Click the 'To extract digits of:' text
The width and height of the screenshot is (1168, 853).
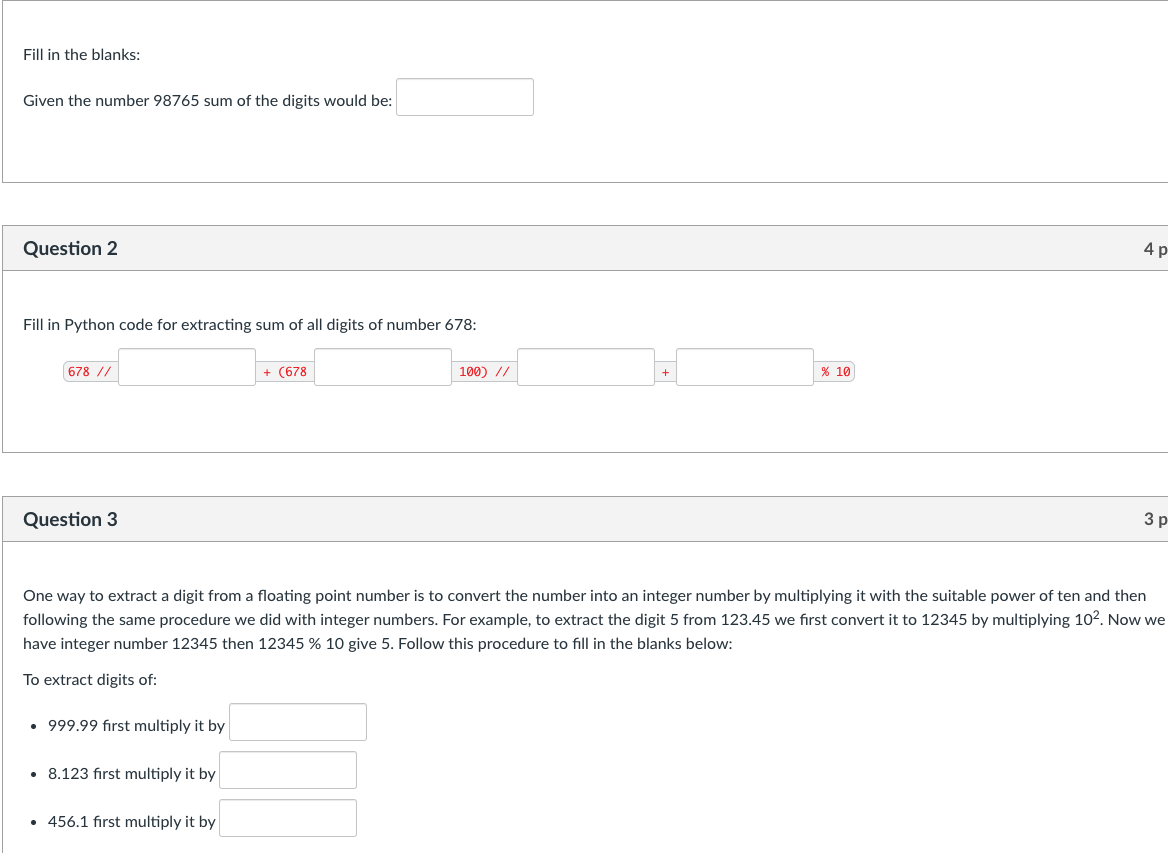(x=90, y=679)
